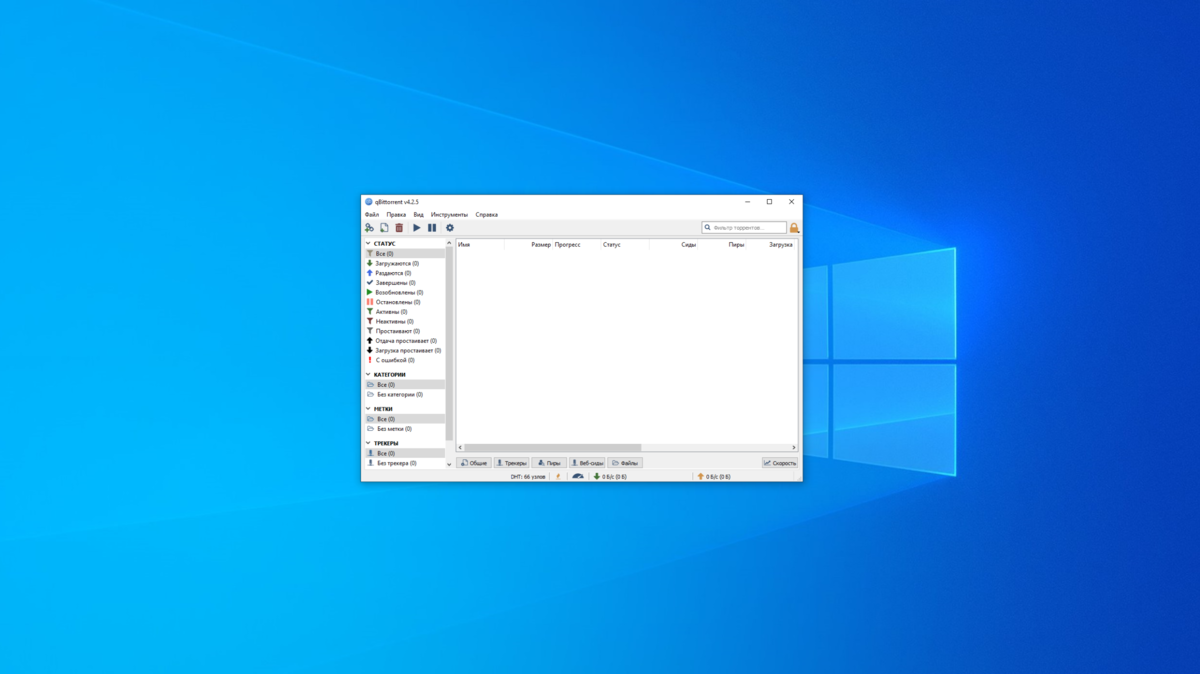Switch to the Пиры tab

[x=549, y=463]
